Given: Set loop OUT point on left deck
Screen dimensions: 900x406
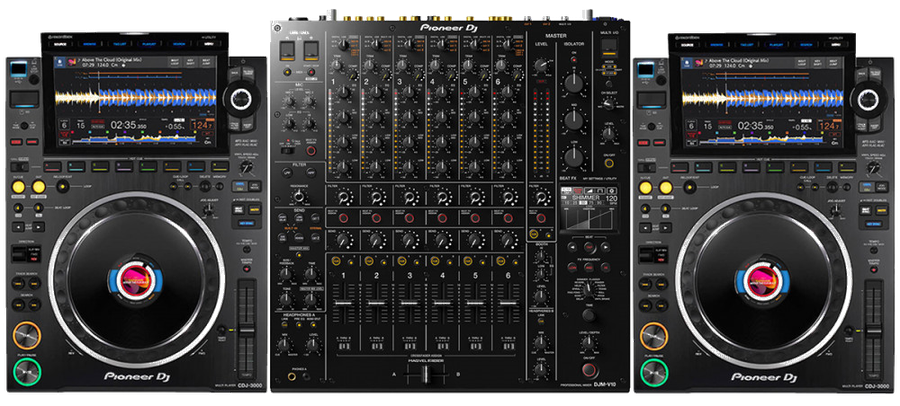Looking at the screenshot, I should point(38,187).
